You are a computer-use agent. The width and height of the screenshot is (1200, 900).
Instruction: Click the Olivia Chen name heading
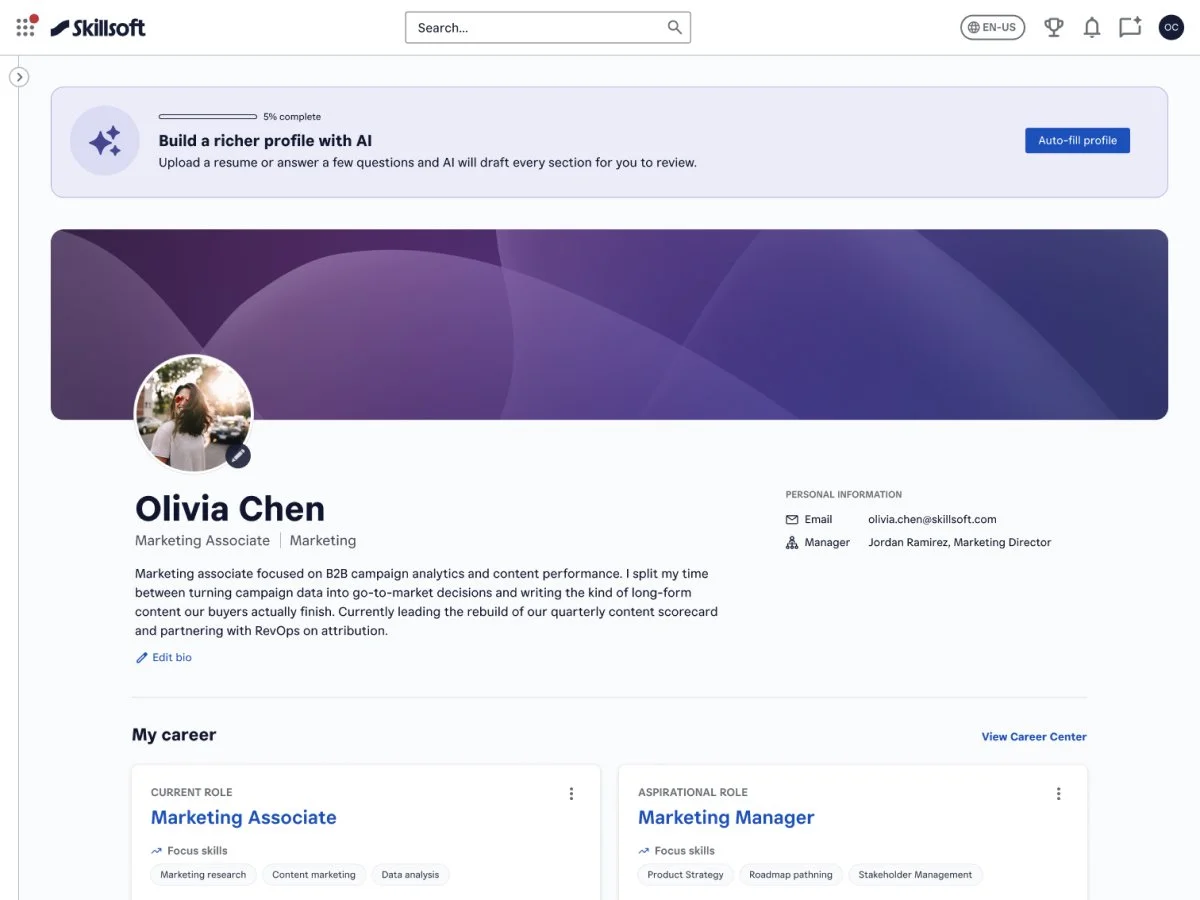tap(230, 509)
